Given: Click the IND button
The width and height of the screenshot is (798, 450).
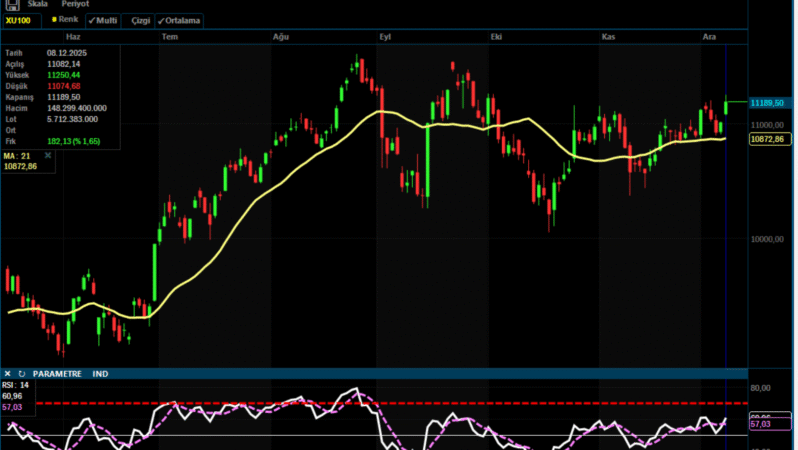Looking at the screenshot, I should click(x=100, y=374).
